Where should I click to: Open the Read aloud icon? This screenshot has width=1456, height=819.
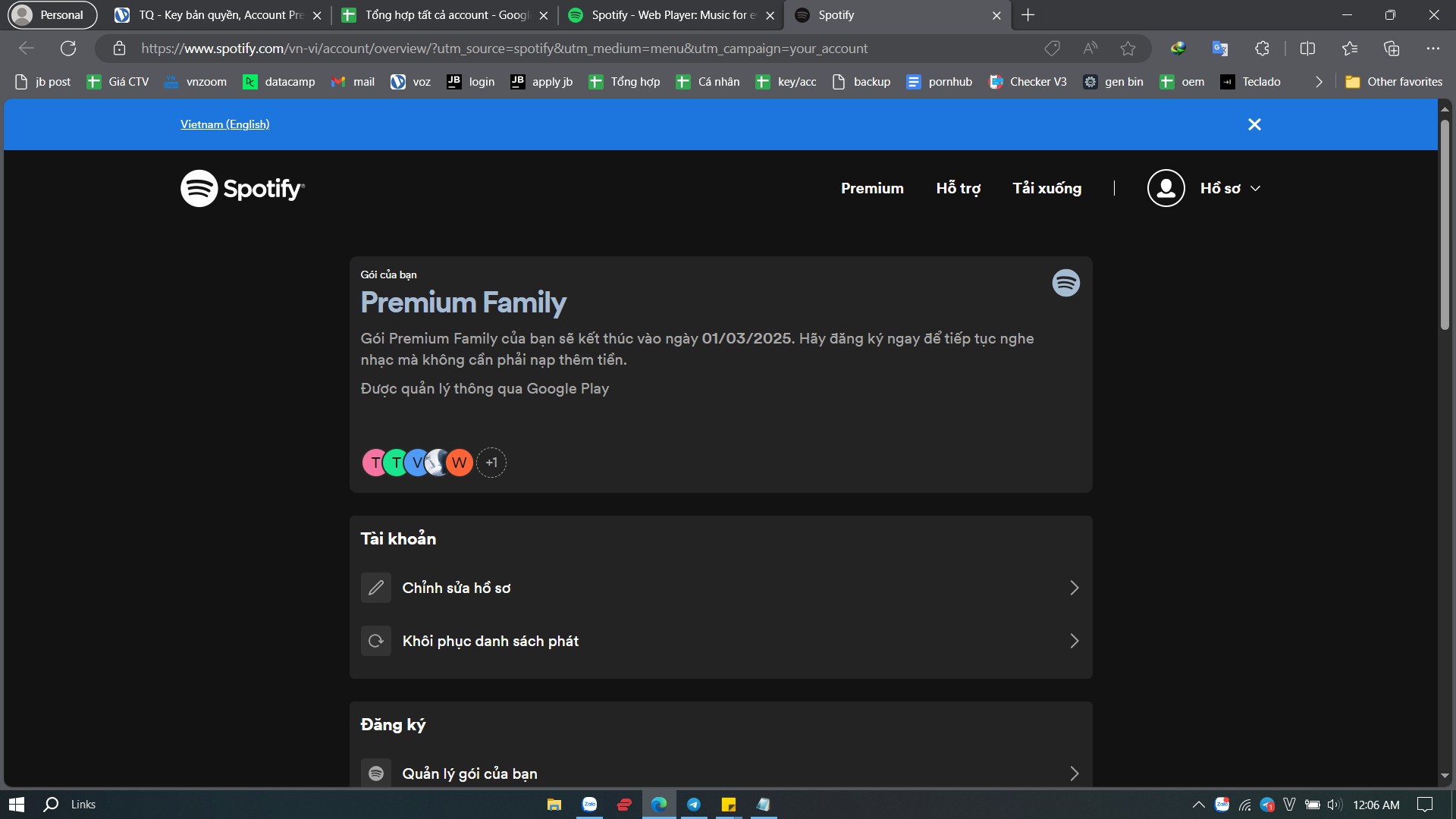1090,49
